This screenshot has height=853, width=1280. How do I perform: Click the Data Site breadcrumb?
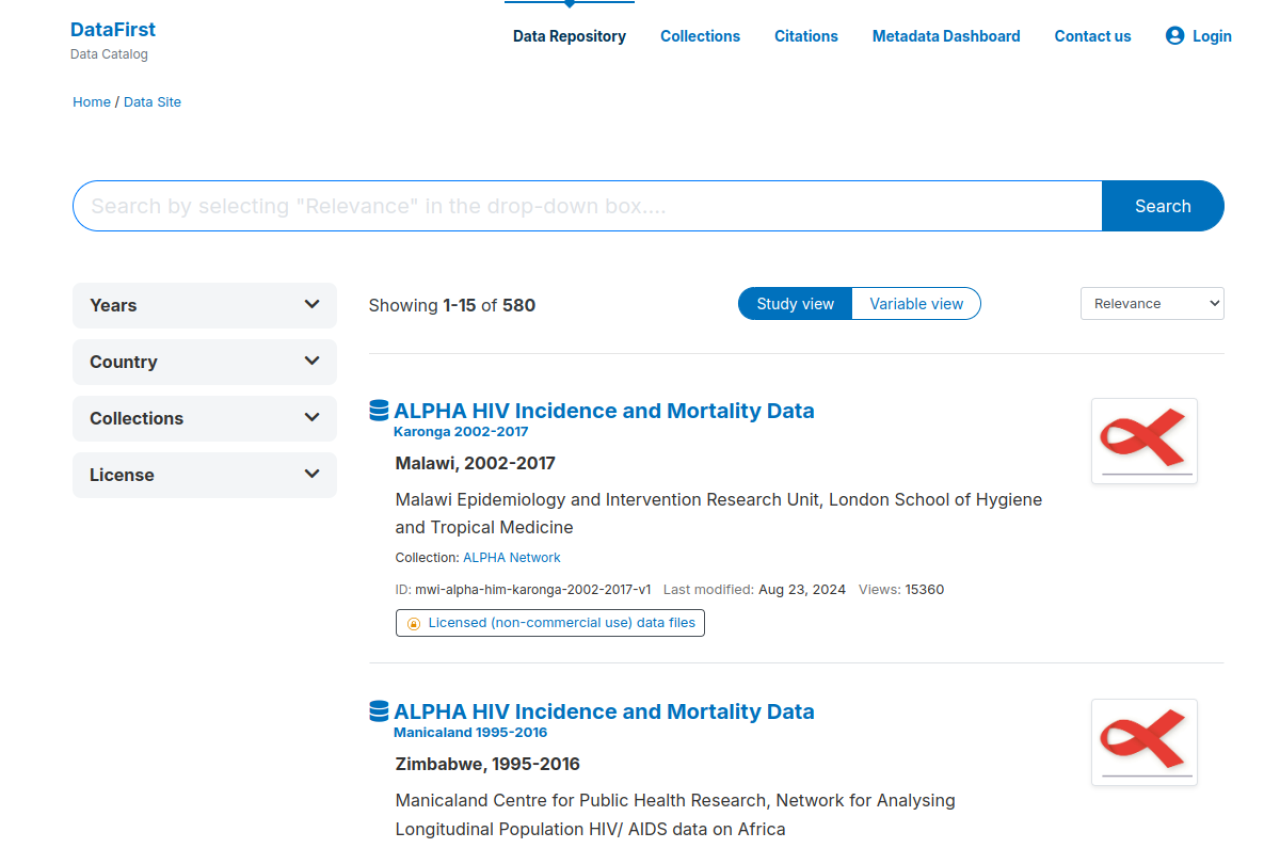click(x=153, y=102)
